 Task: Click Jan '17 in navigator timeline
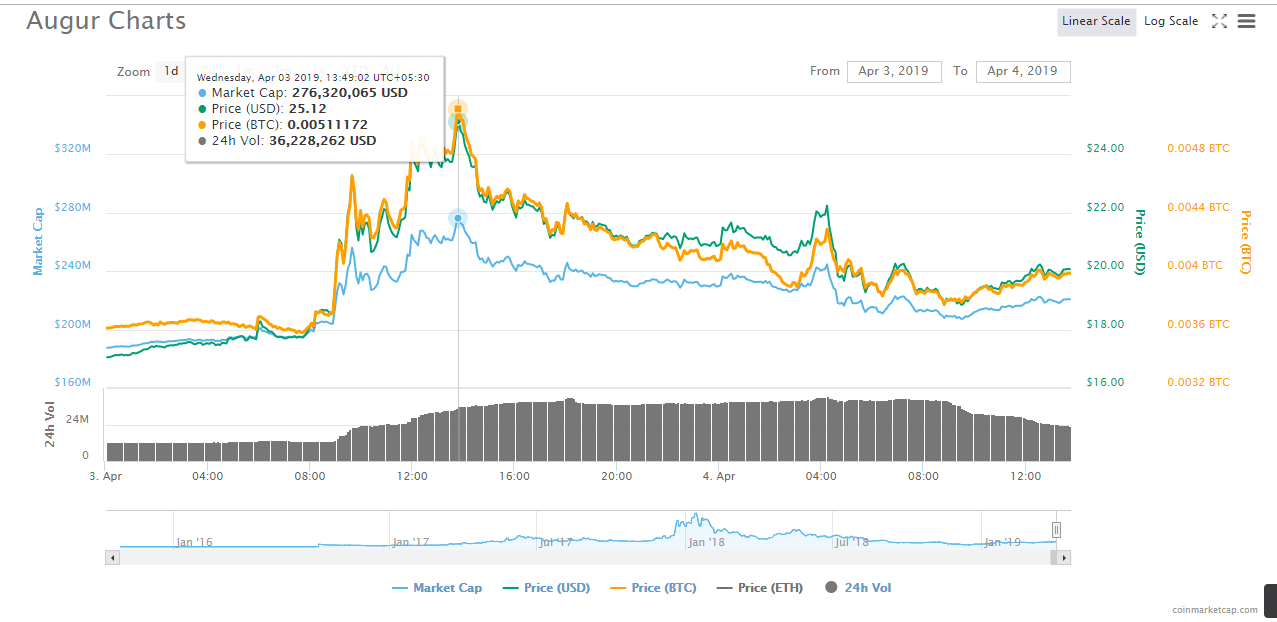[411, 542]
